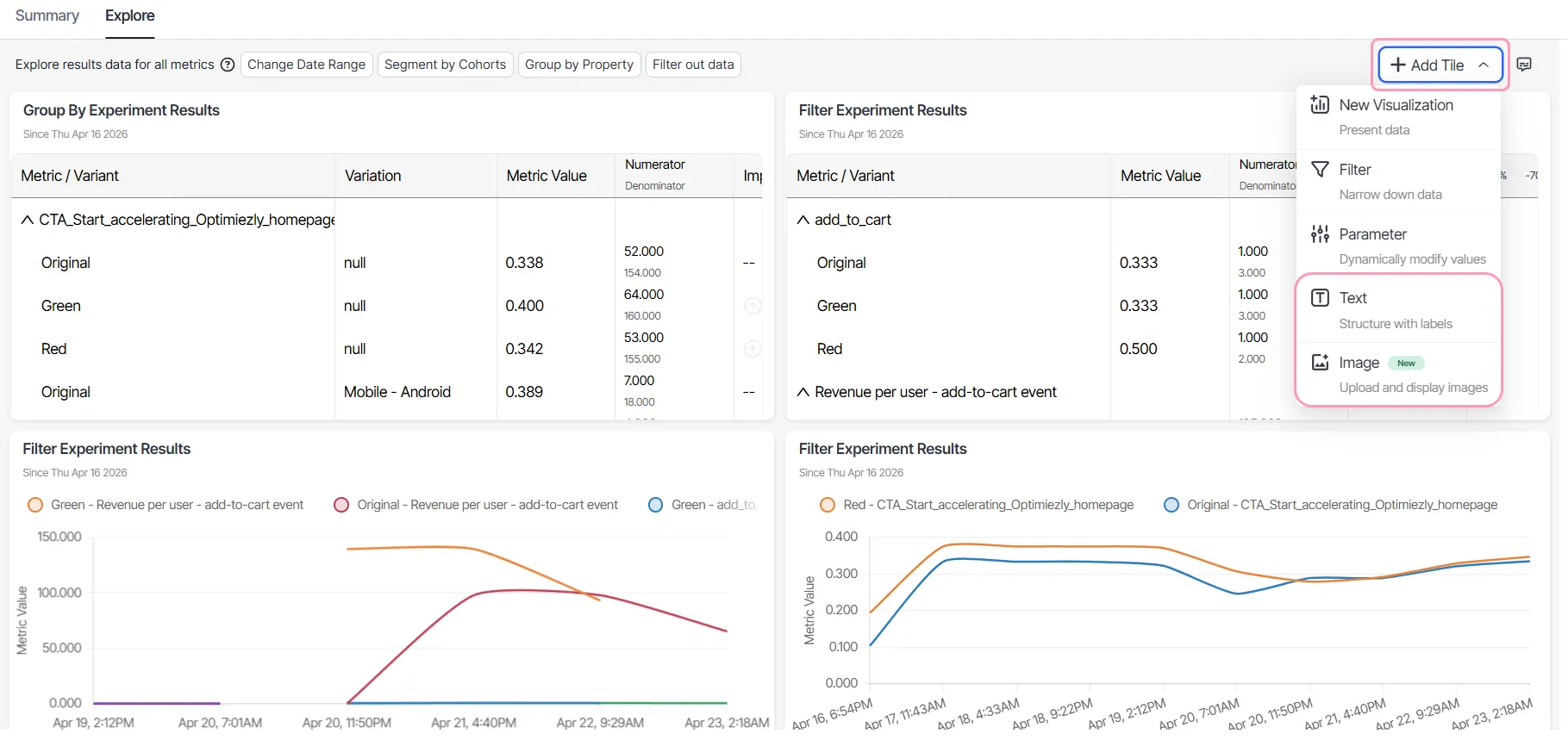This screenshot has width=1568, height=740.
Task: Click the up-arrow improvement icon in Green row
Action: pos(753,306)
